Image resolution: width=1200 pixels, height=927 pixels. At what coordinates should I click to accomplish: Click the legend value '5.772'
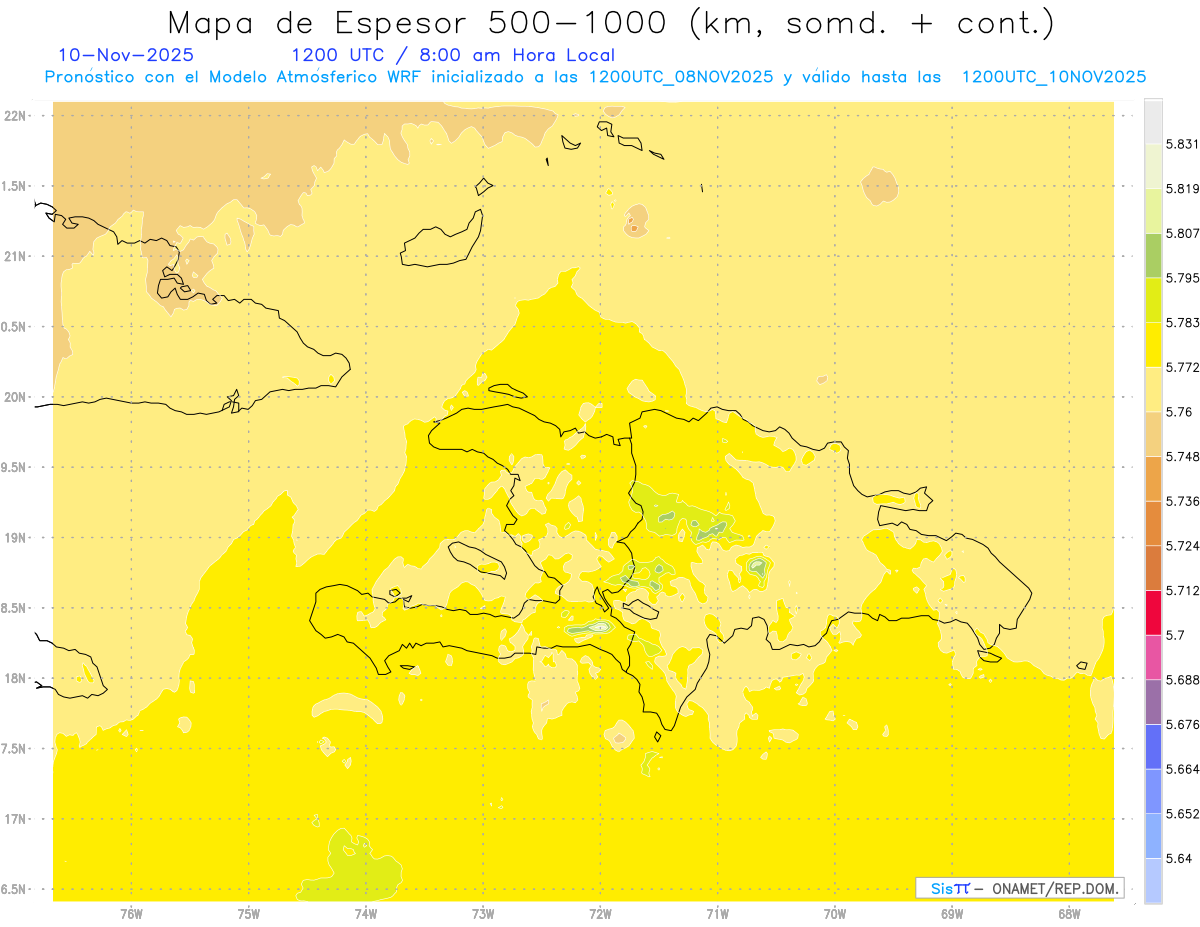coord(1183,367)
